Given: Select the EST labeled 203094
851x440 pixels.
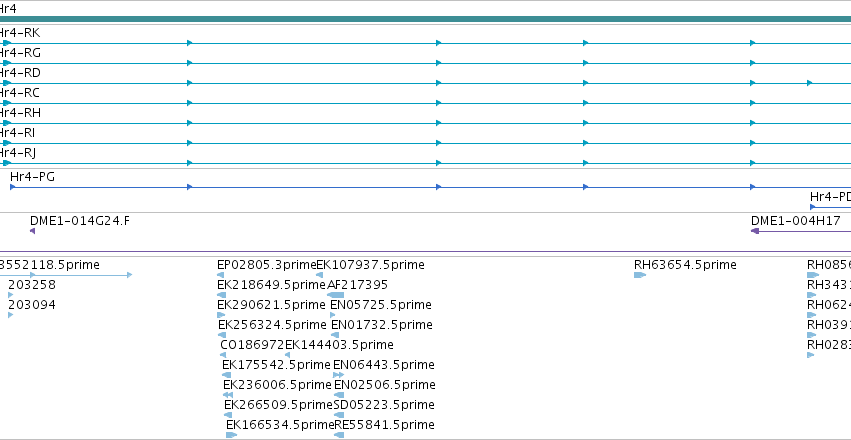Looking at the screenshot, I should tap(31, 305).
